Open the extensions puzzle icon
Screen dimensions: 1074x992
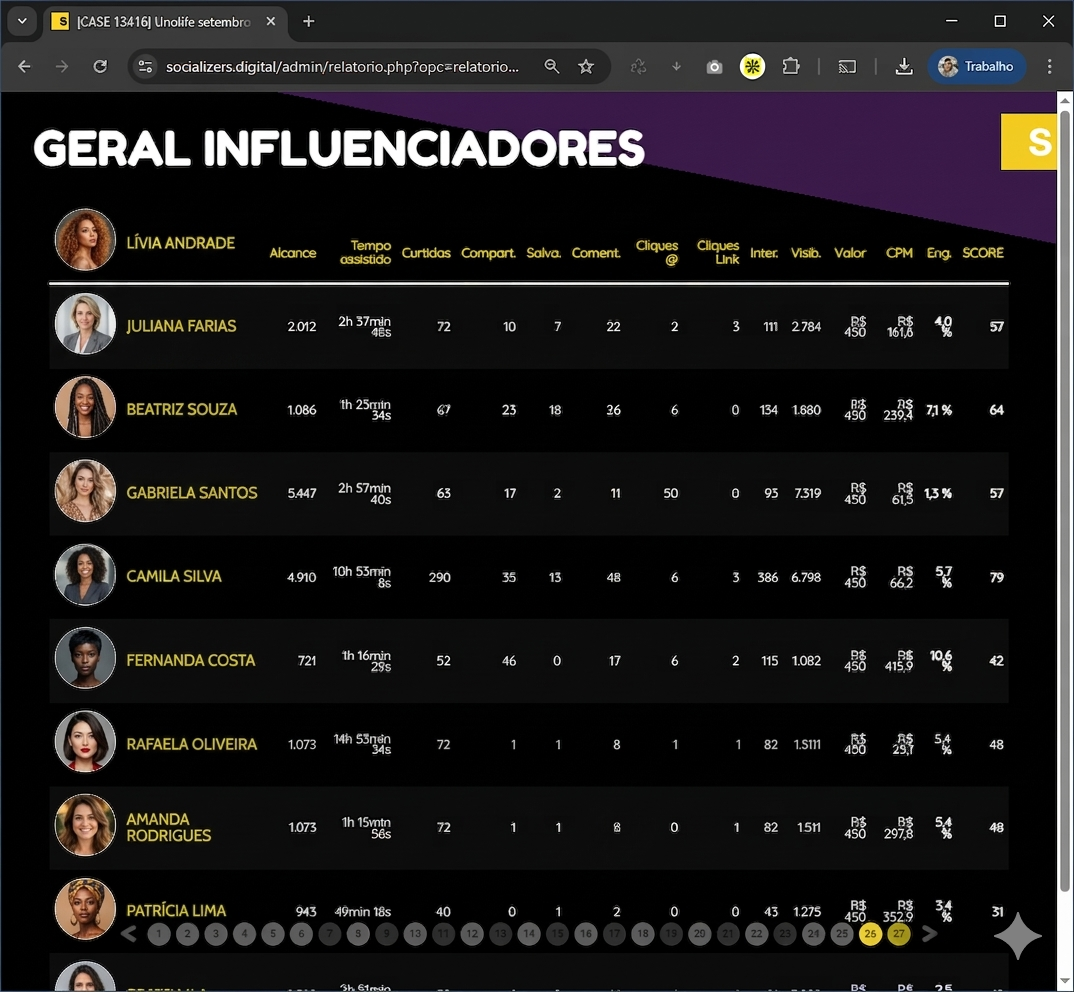tap(791, 67)
